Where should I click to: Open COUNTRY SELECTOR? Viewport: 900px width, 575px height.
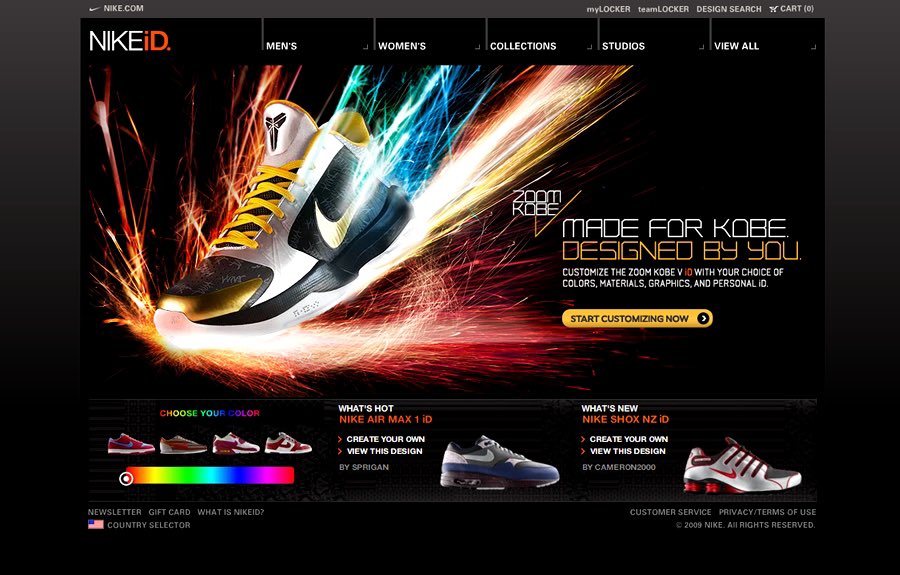149,525
